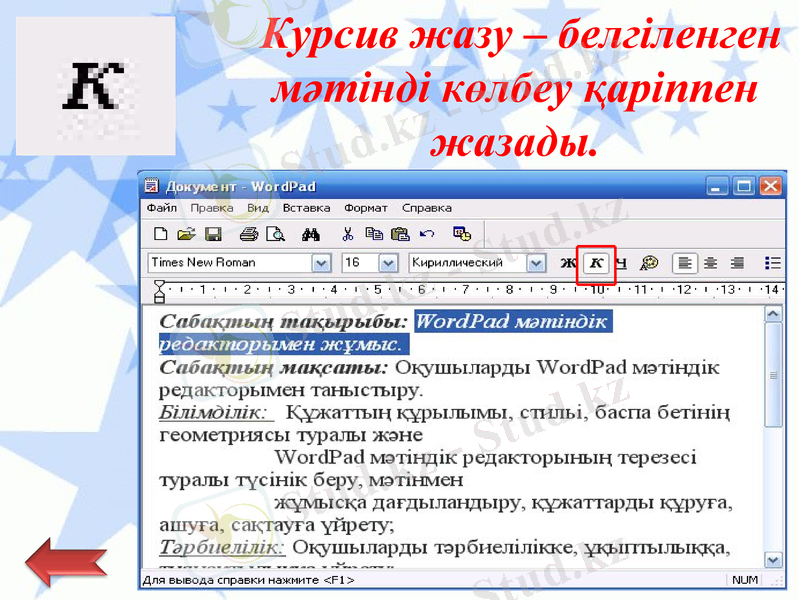
Task: Open a file with the folder icon
Action: pyautogui.click(x=186, y=234)
